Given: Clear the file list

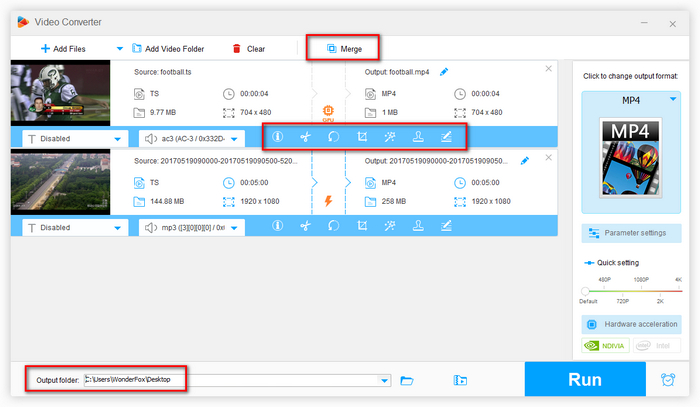Looking at the screenshot, I should pyautogui.click(x=249, y=49).
